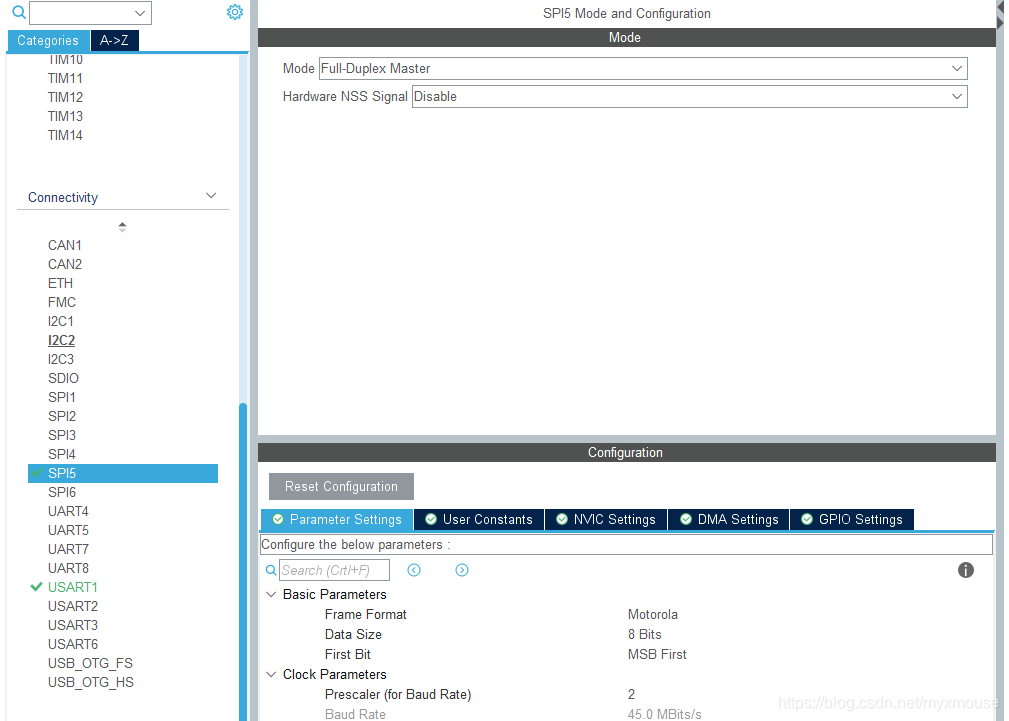This screenshot has height=721, width=1009.
Task: Click the Prescaler value 2
Action: click(631, 694)
